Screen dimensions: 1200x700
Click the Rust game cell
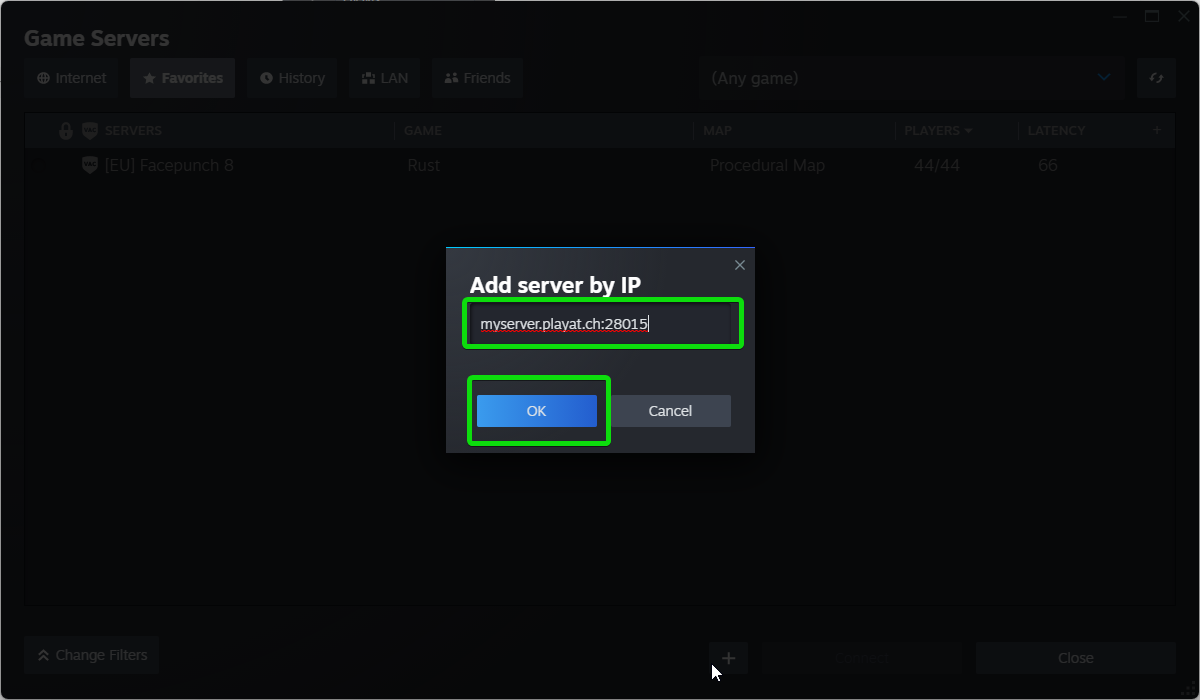[423, 165]
